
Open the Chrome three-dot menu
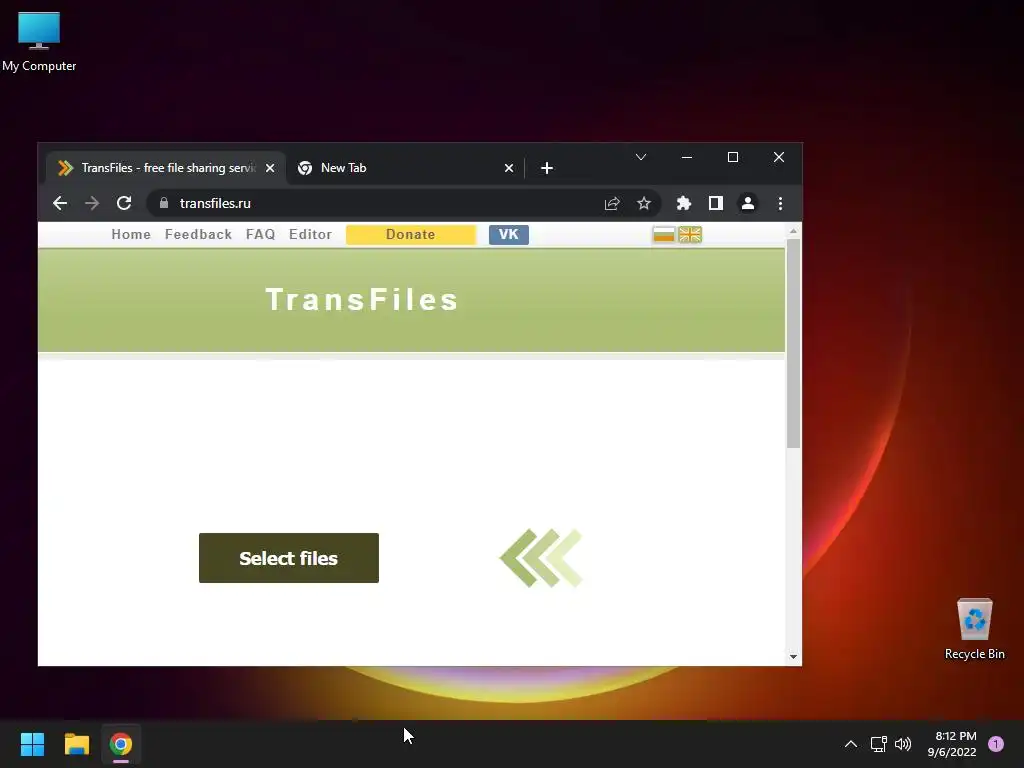pos(780,203)
